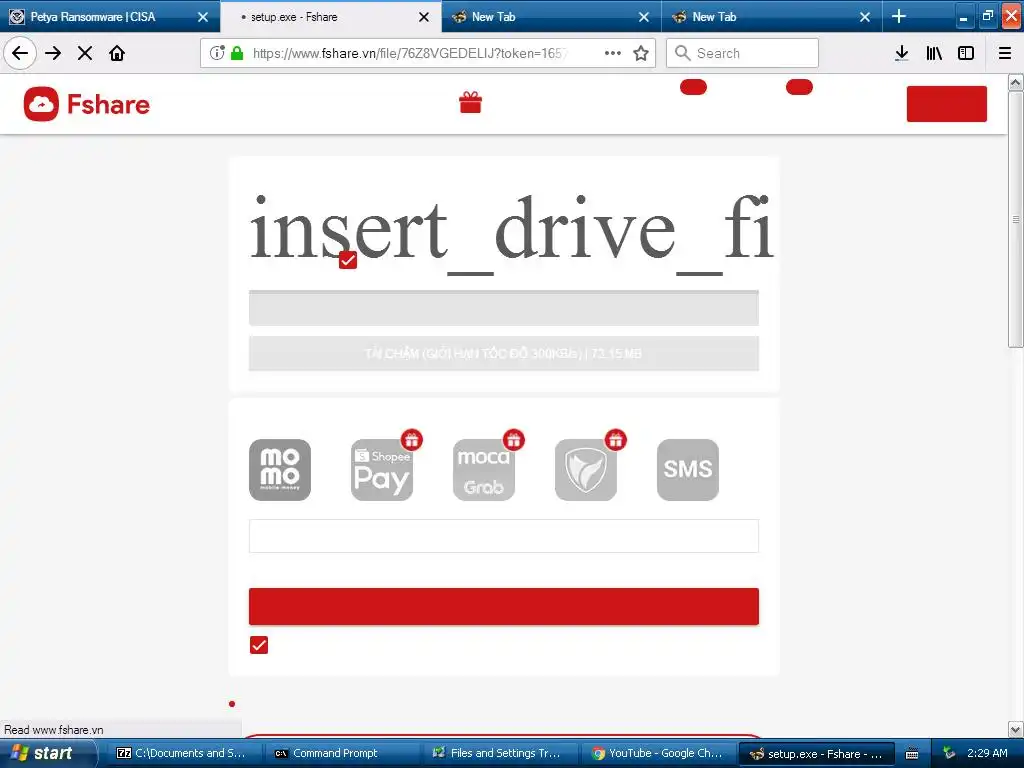Screen dimensions: 1024x768
Task: Click the setup.exe - Fshare taskbar item
Action: pyautogui.click(x=816, y=754)
